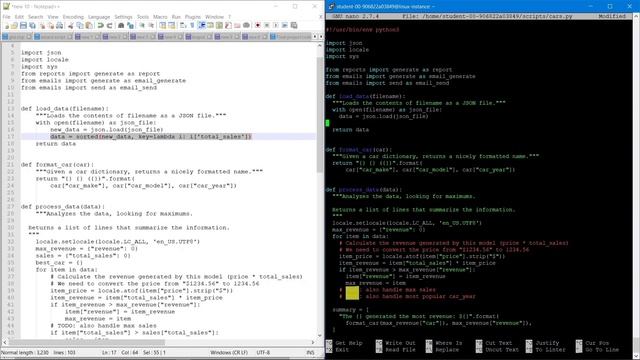This screenshot has width=640, height=360.
Task: Open the File menu
Action: coord(7,17)
